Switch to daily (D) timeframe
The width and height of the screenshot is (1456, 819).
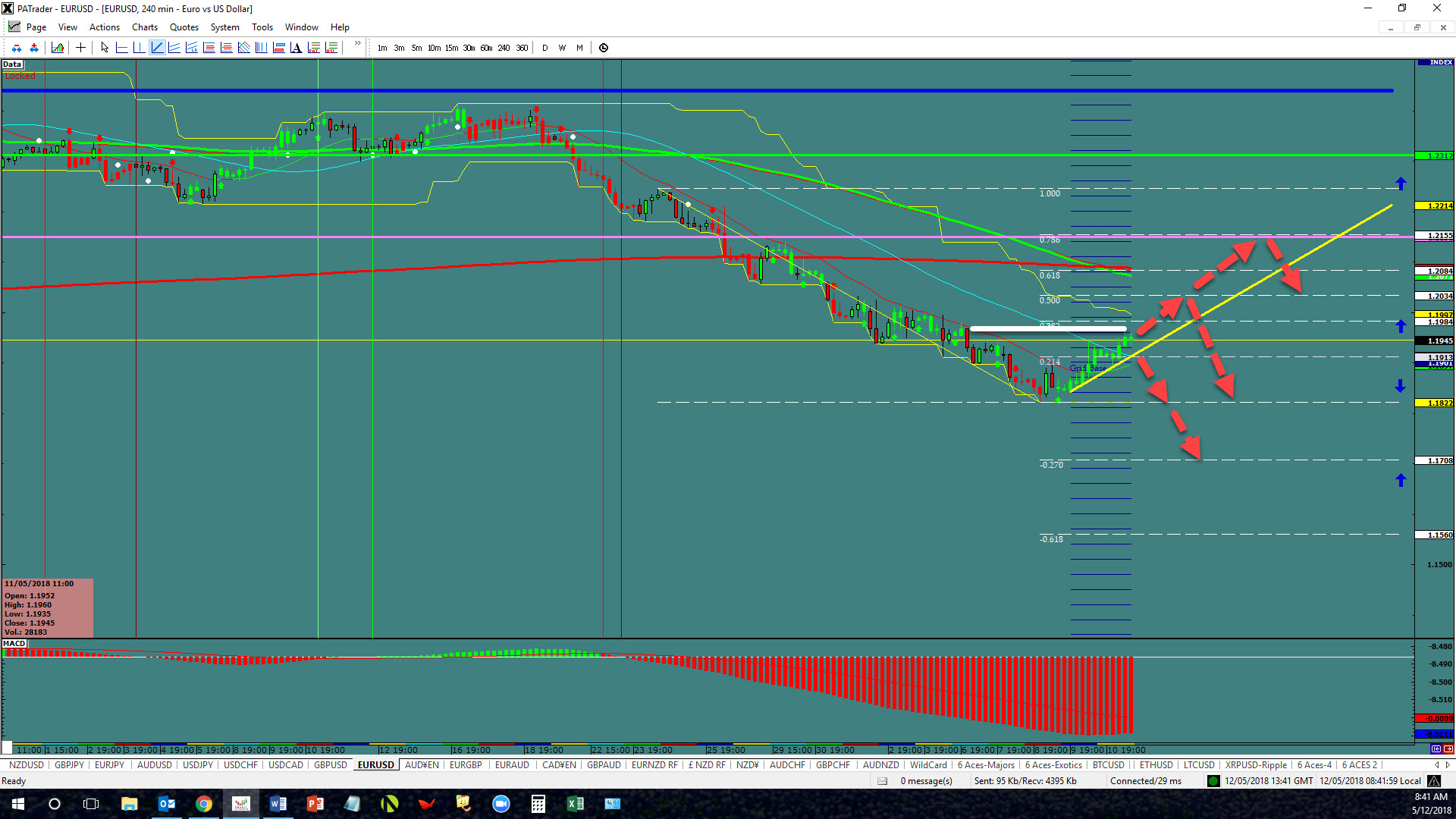(544, 48)
